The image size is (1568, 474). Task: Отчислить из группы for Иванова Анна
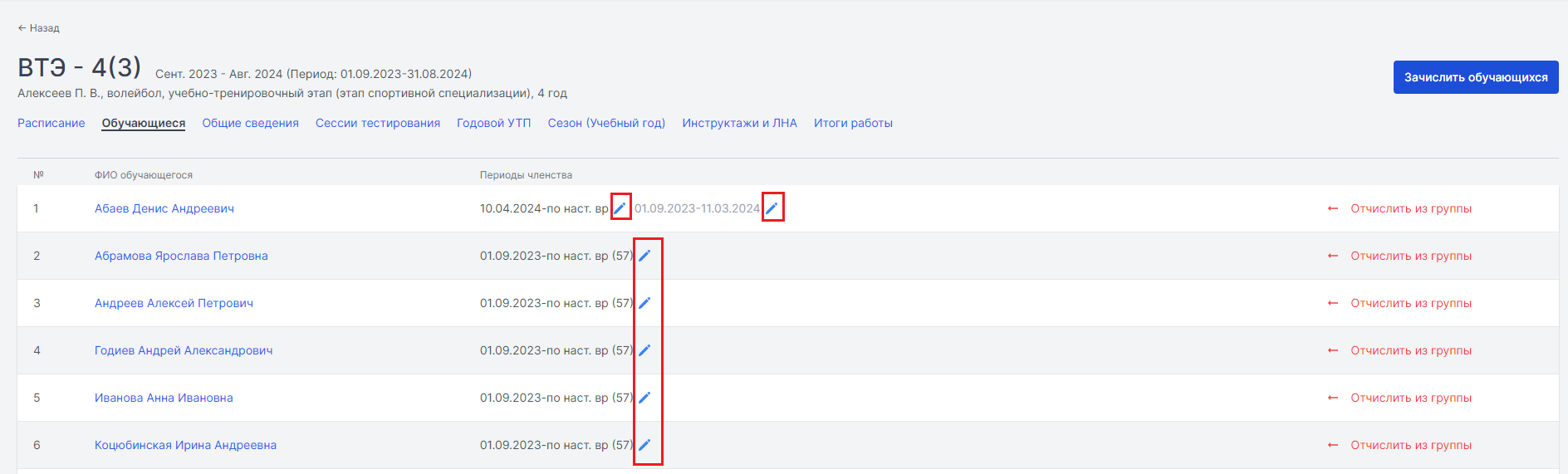[1400, 398]
